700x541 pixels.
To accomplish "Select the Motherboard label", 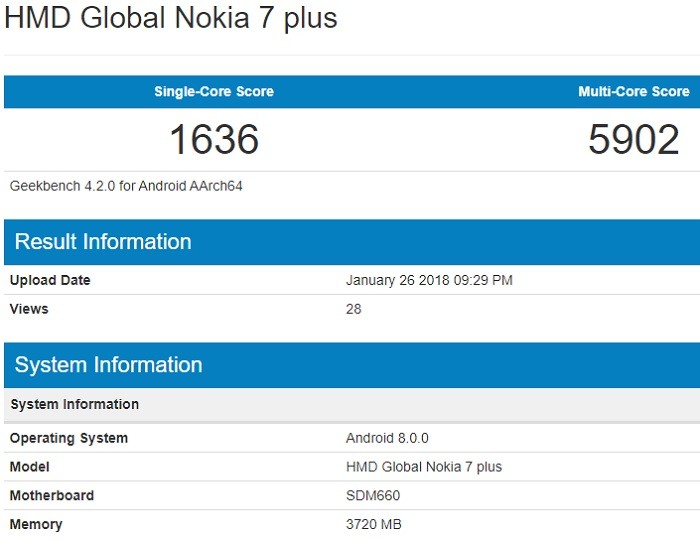I will point(52,495).
